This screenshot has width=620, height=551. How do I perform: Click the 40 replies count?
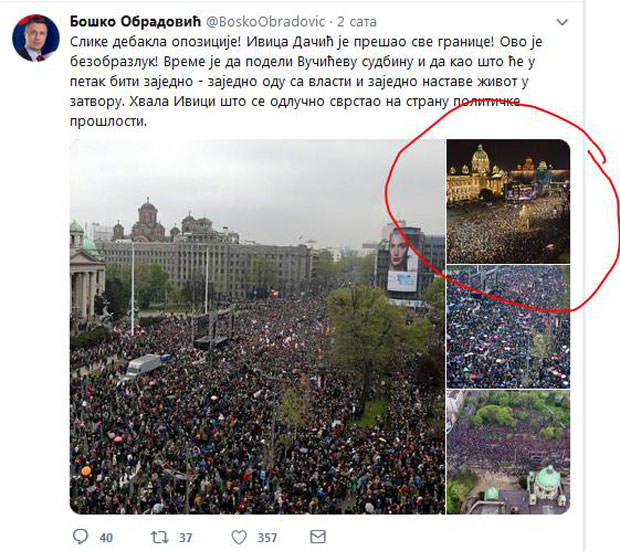[106, 538]
